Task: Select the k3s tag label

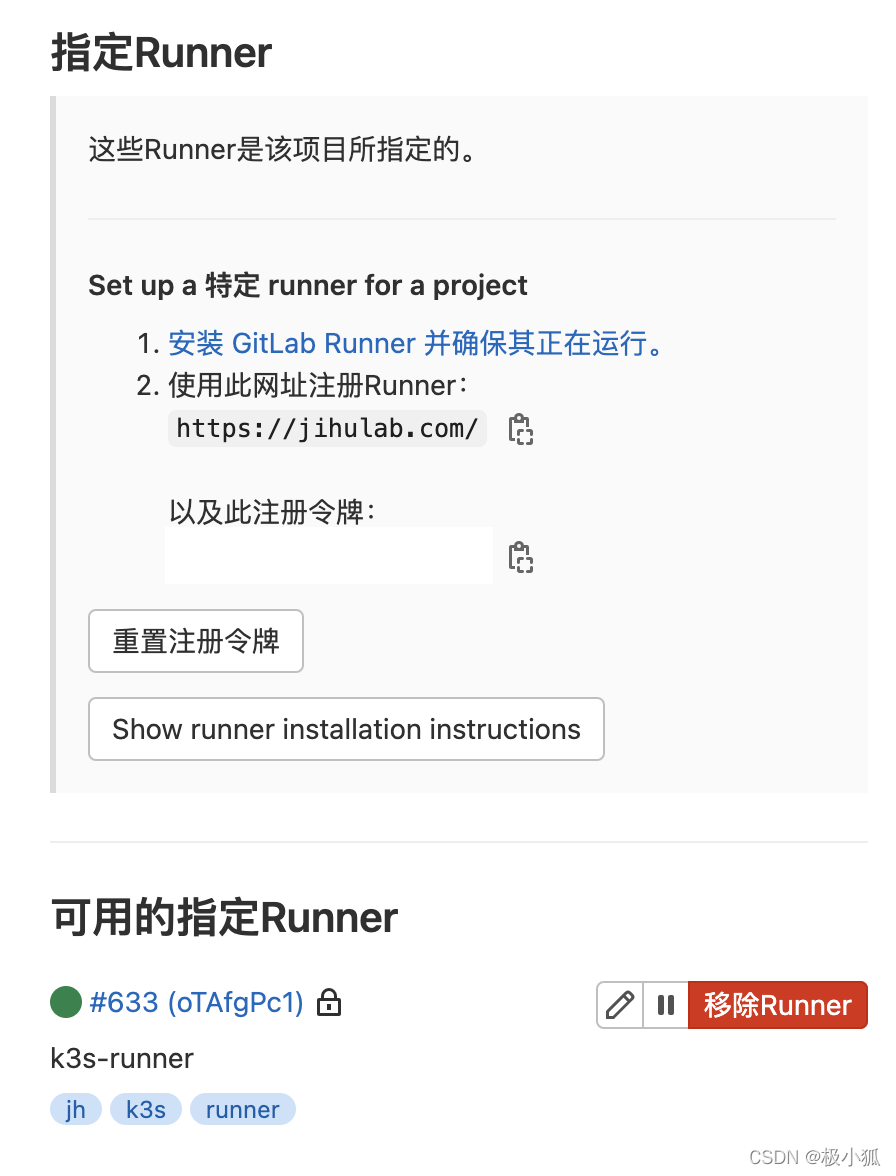Action: [x=146, y=1109]
